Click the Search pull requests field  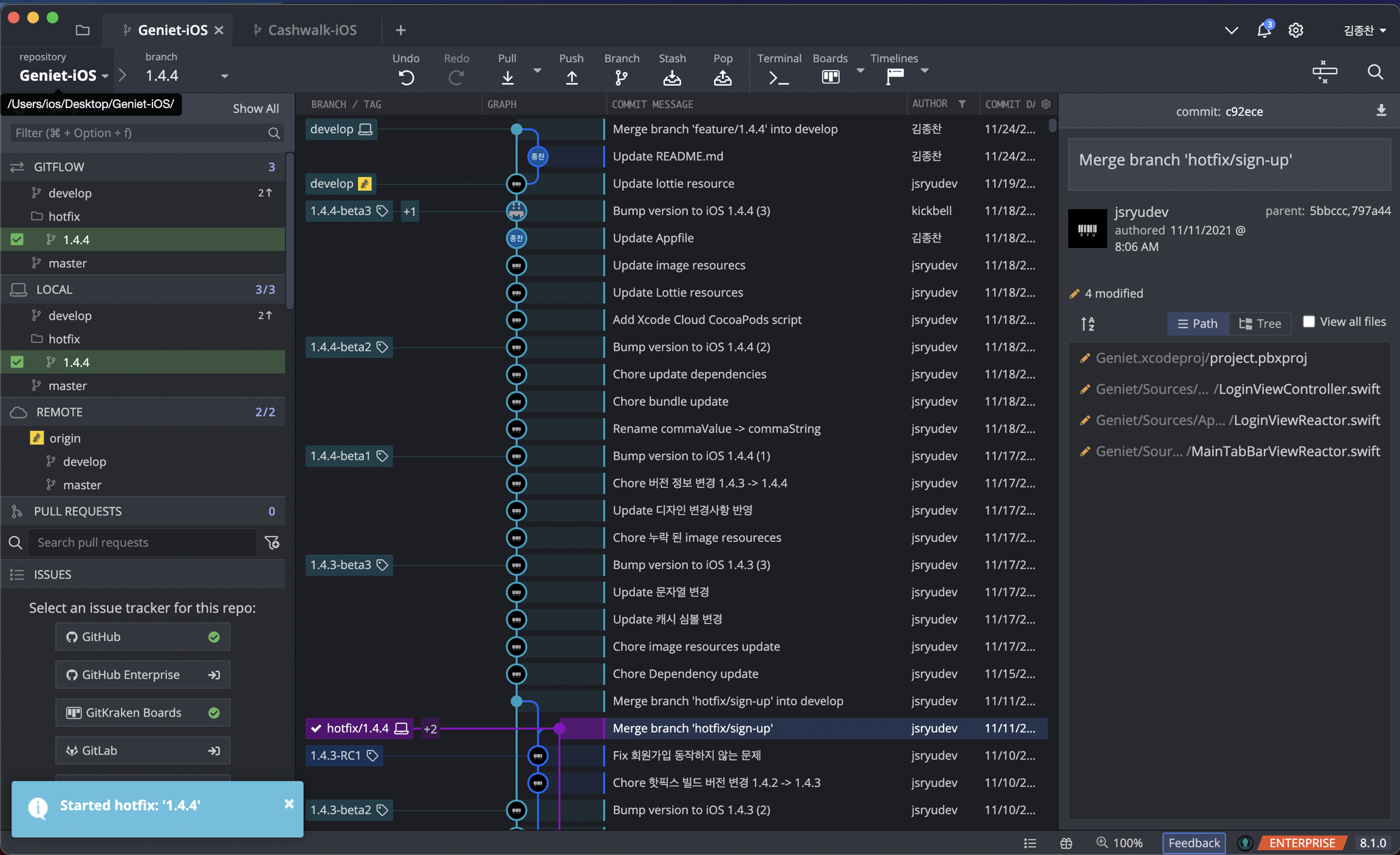tap(142, 542)
